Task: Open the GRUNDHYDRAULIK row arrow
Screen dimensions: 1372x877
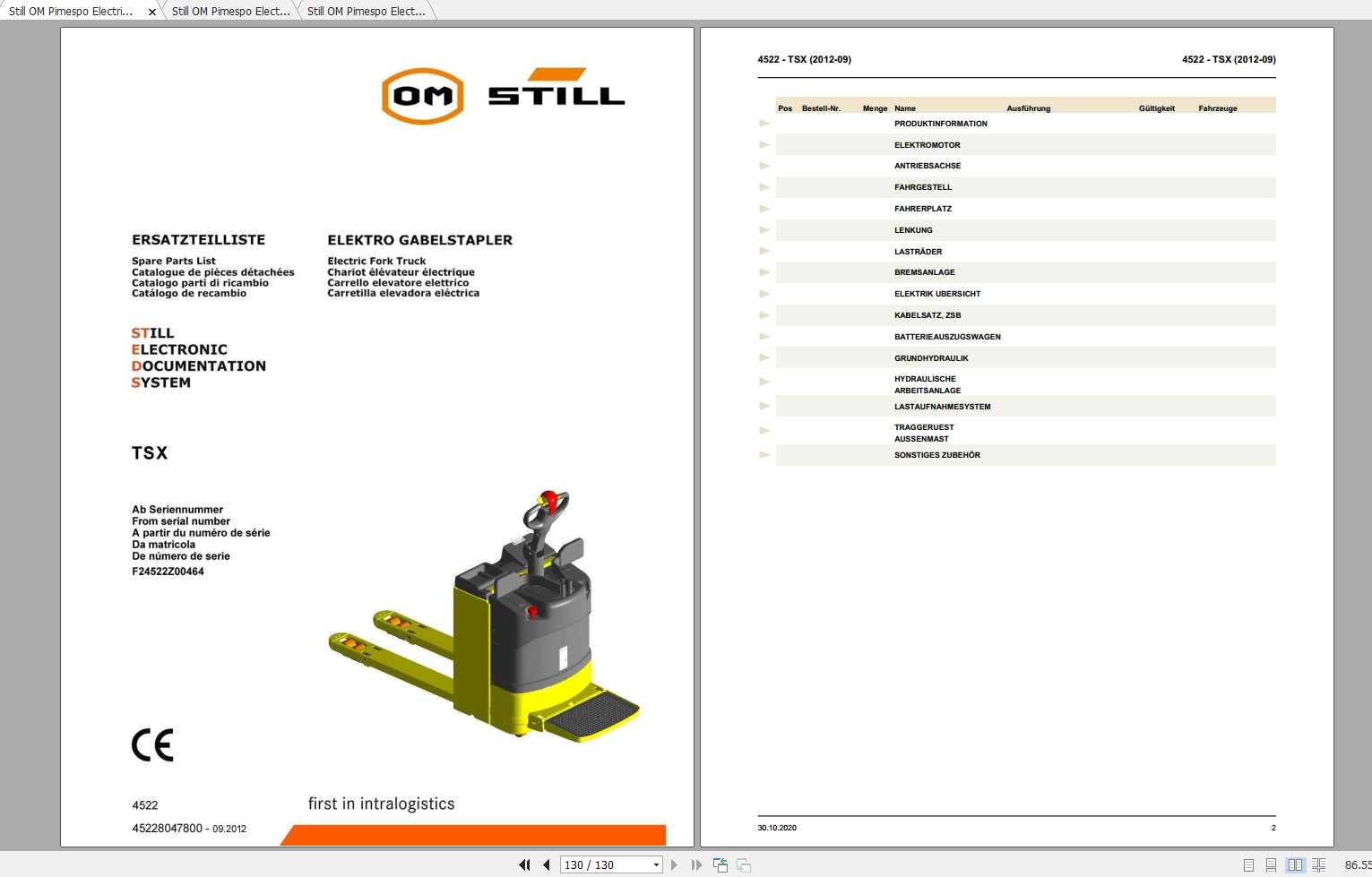Action: tap(764, 357)
